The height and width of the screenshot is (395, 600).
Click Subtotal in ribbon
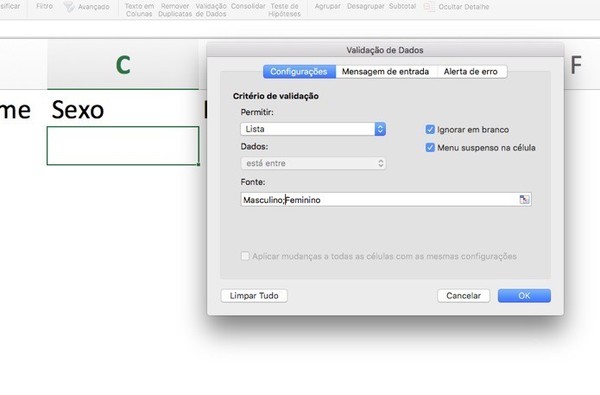(402, 7)
